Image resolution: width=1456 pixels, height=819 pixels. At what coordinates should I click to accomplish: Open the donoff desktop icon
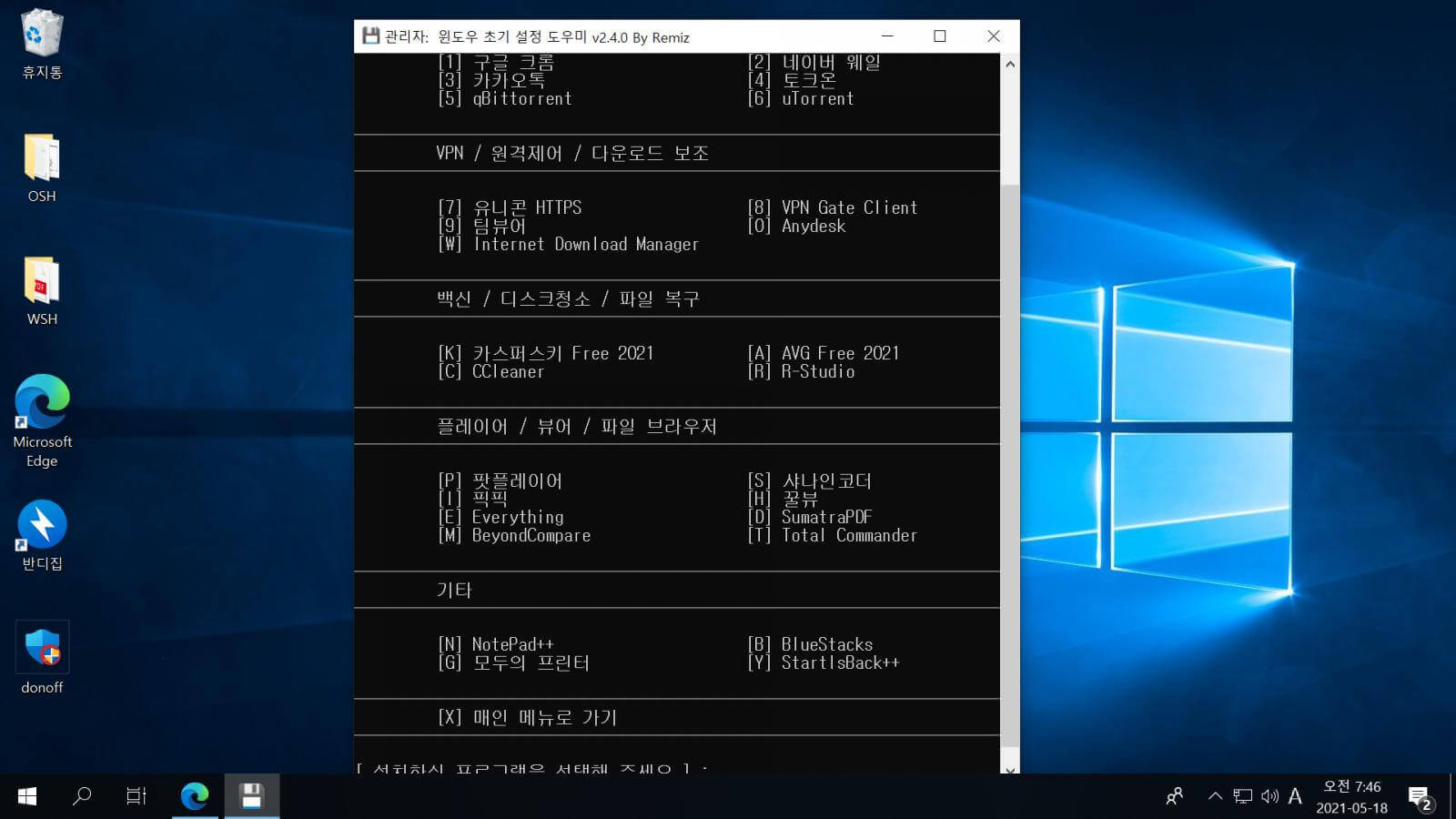coord(42,658)
